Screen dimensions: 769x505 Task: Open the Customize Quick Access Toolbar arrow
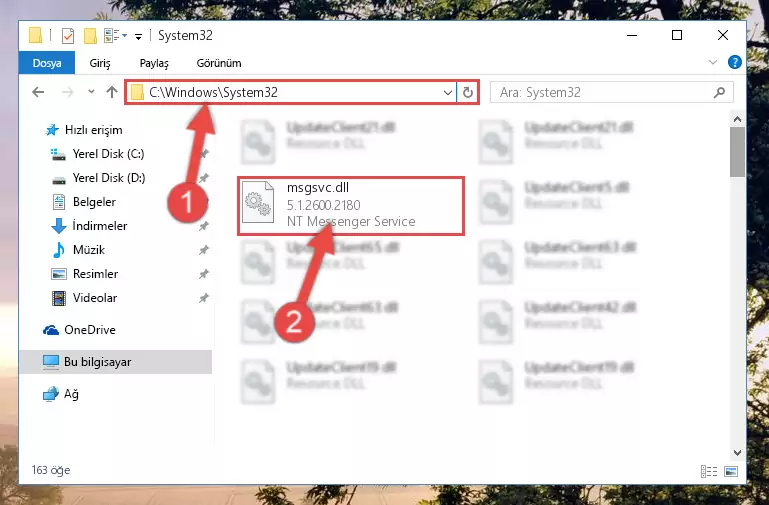pos(138,37)
